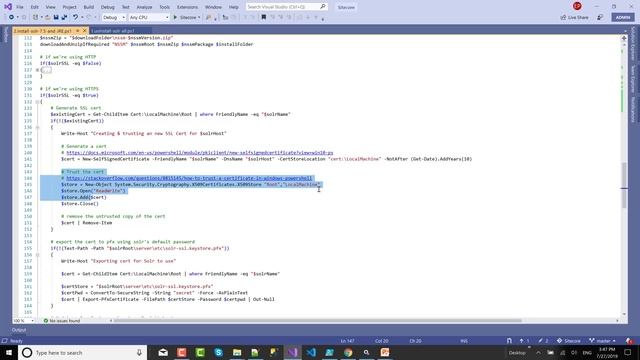Open the Build menu

tap(89, 7)
